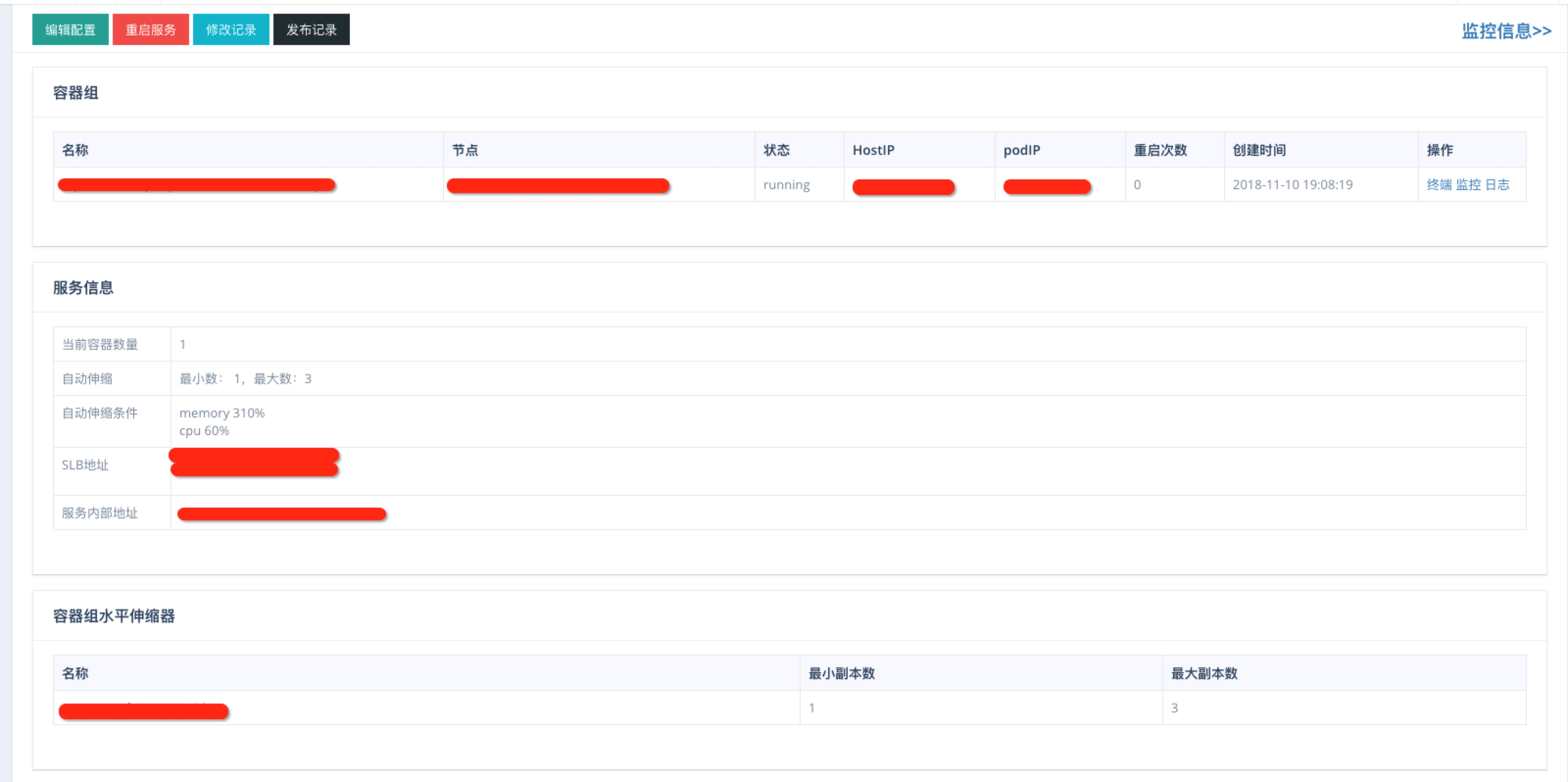The width and height of the screenshot is (1568, 782).
Task: Open the 日志 link for the pod
Action: (1498, 184)
